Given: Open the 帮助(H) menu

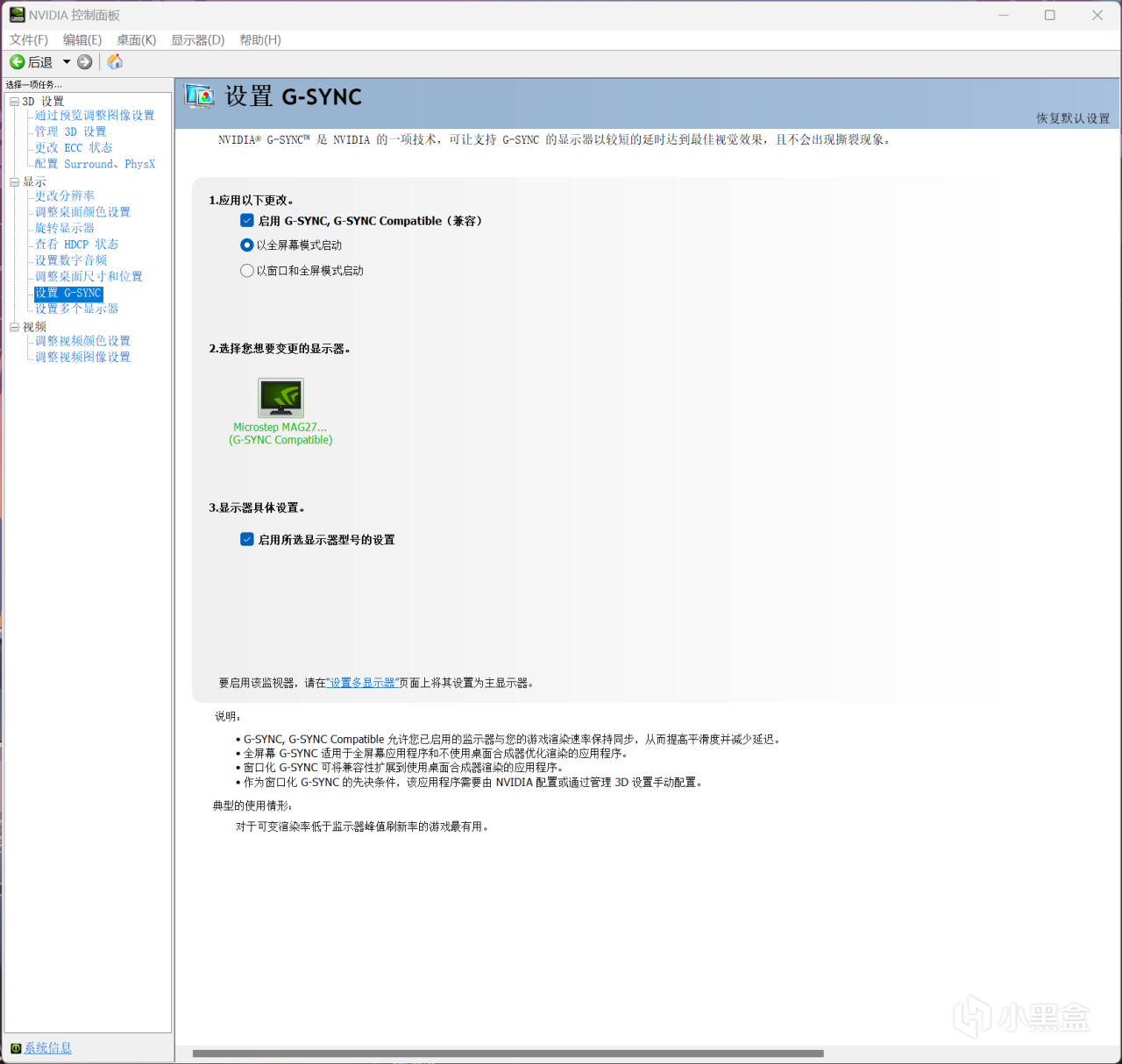Looking at the screenshot, I should (260, 40).
